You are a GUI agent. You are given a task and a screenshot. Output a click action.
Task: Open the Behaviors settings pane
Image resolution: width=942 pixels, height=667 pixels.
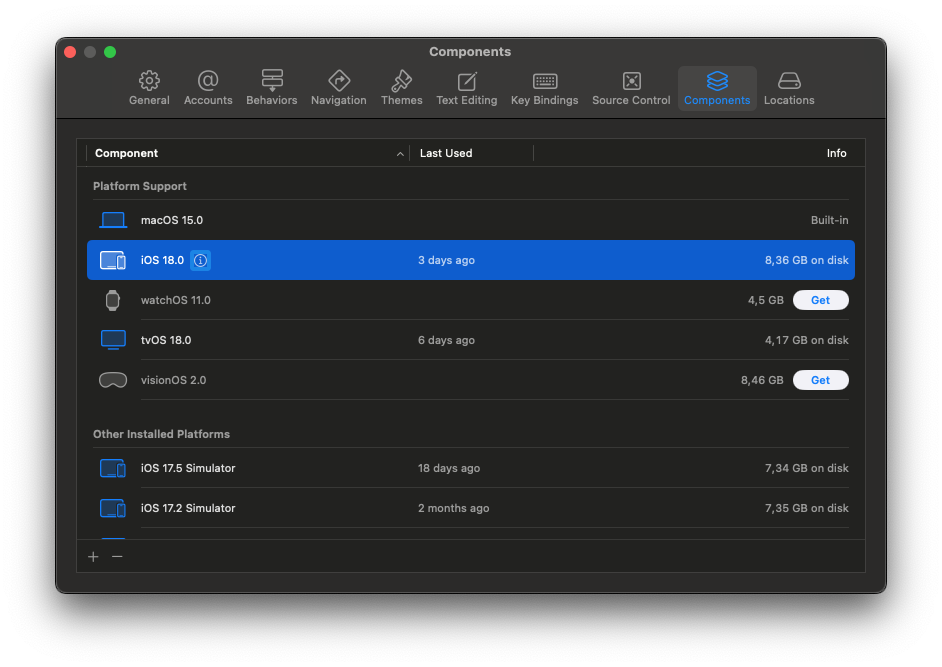click(x=272, y=88)
